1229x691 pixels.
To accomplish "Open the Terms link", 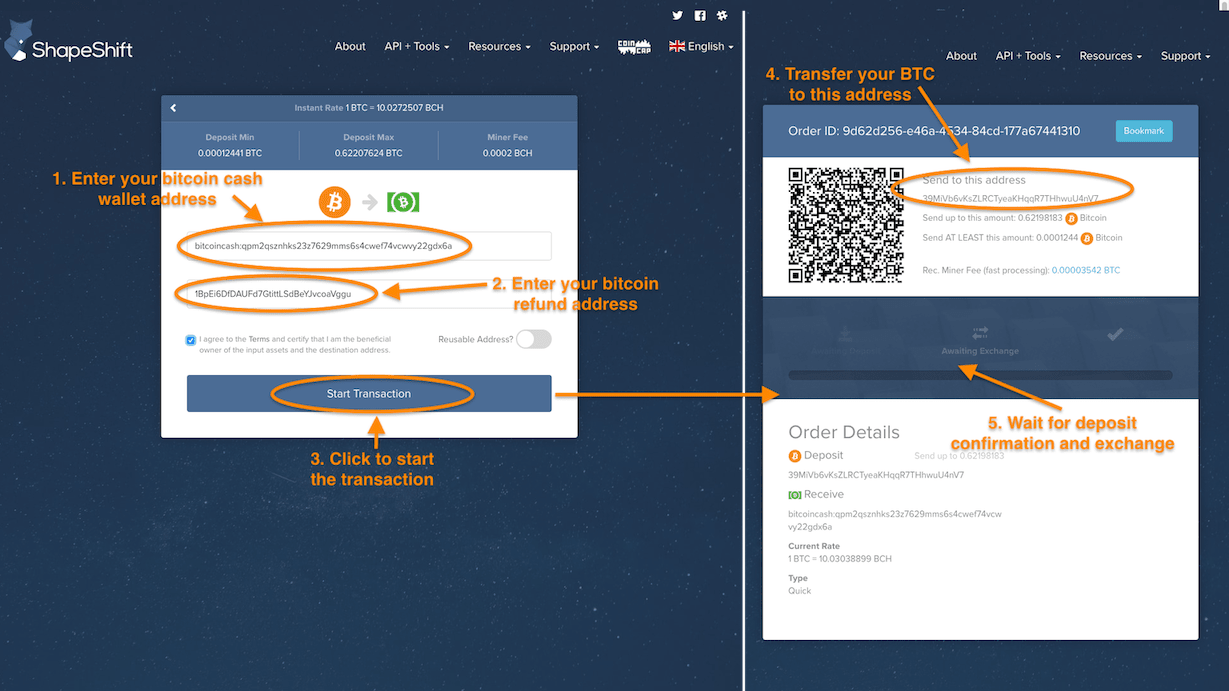I will click(x=259, y=340).
